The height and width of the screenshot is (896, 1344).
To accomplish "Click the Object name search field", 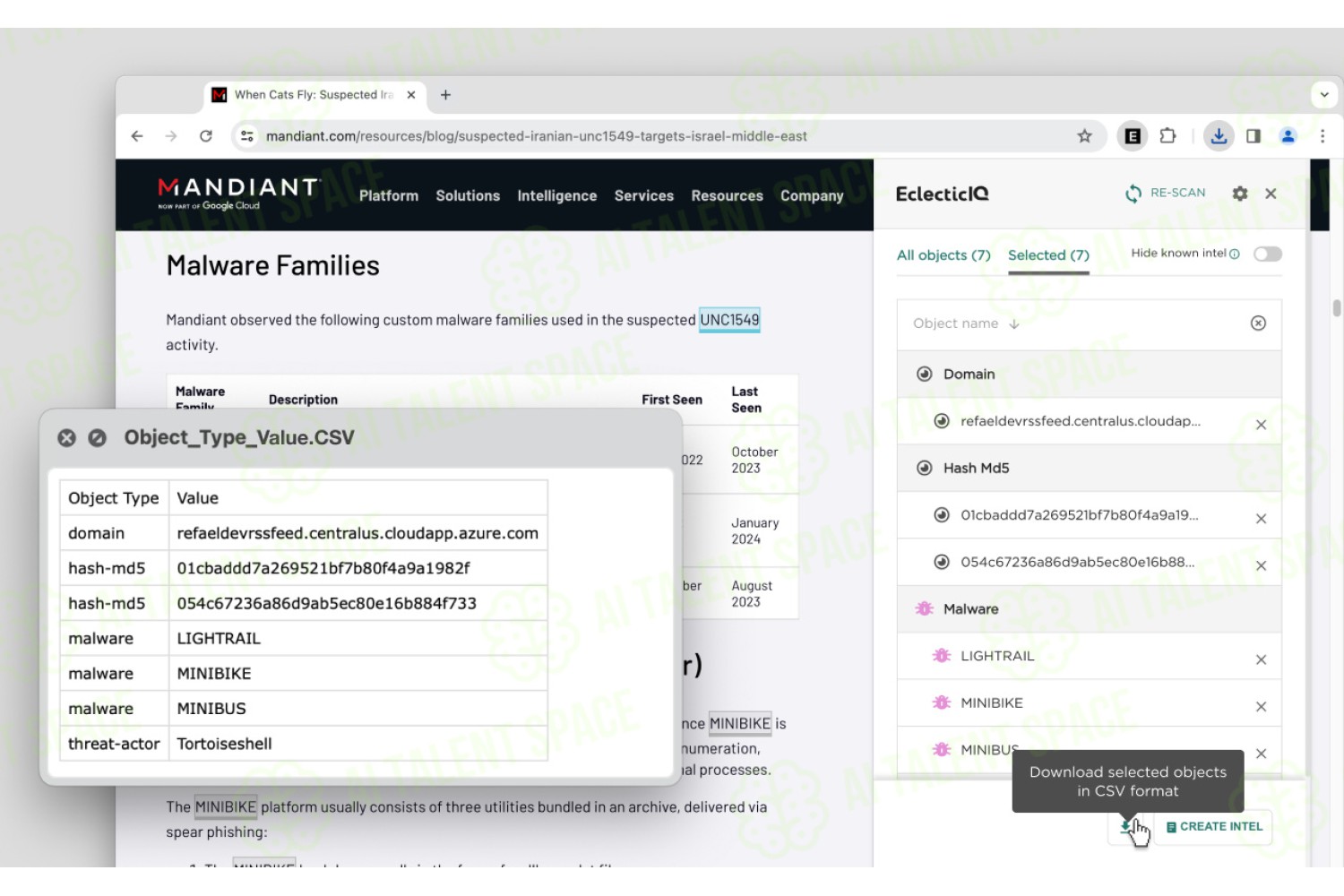I will 1090,323.
